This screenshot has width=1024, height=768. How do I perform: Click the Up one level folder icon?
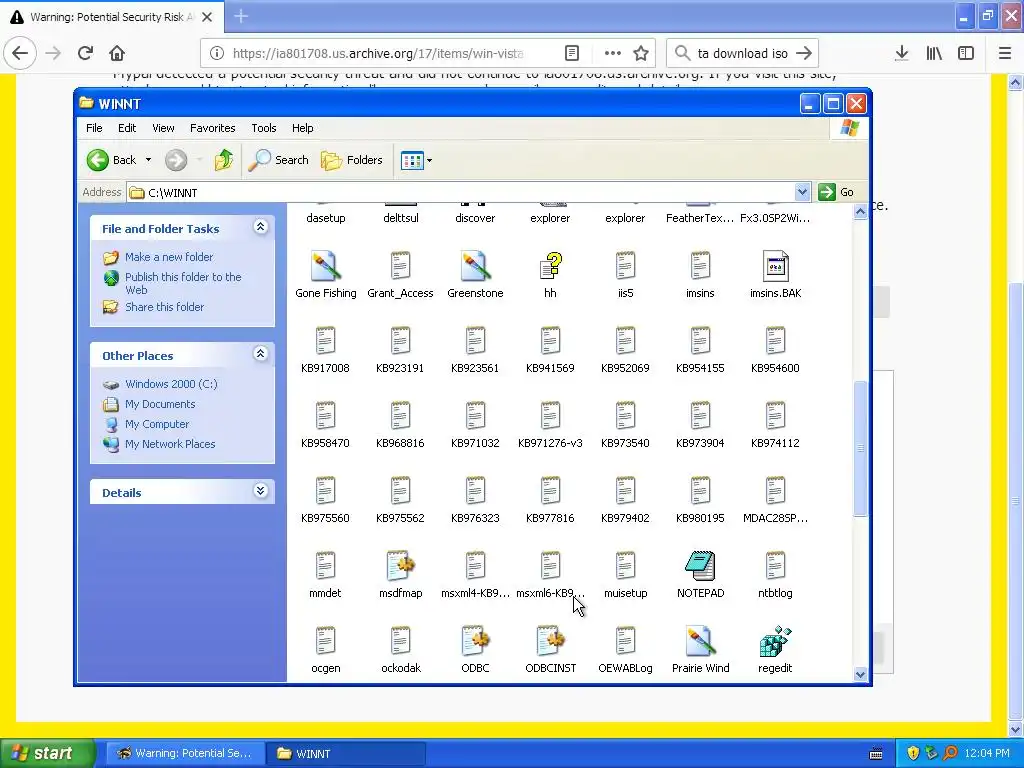[x=223, y=160]
